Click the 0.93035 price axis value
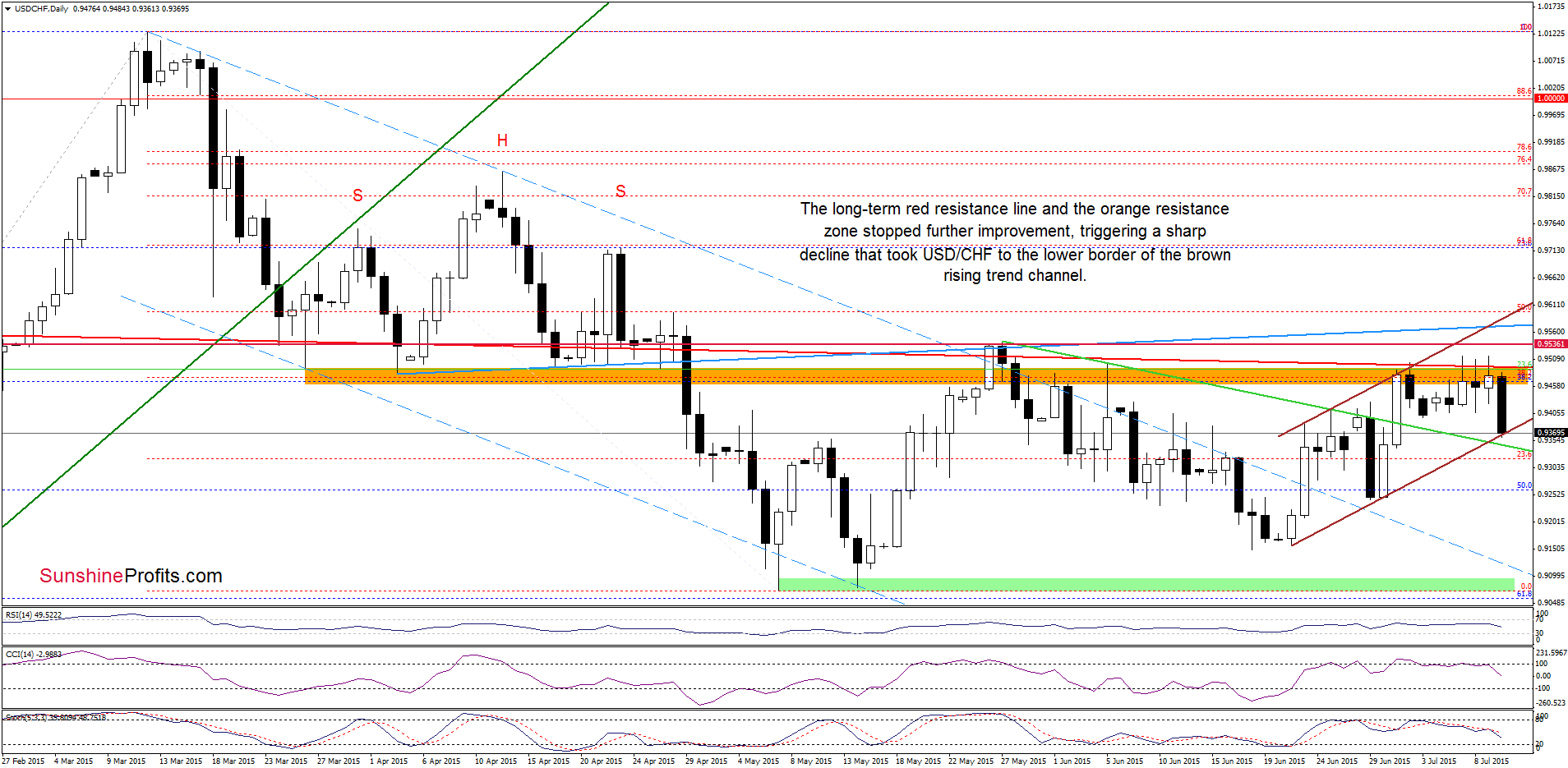Viewport: 1568px width, 768px height. coord(1551,467)
